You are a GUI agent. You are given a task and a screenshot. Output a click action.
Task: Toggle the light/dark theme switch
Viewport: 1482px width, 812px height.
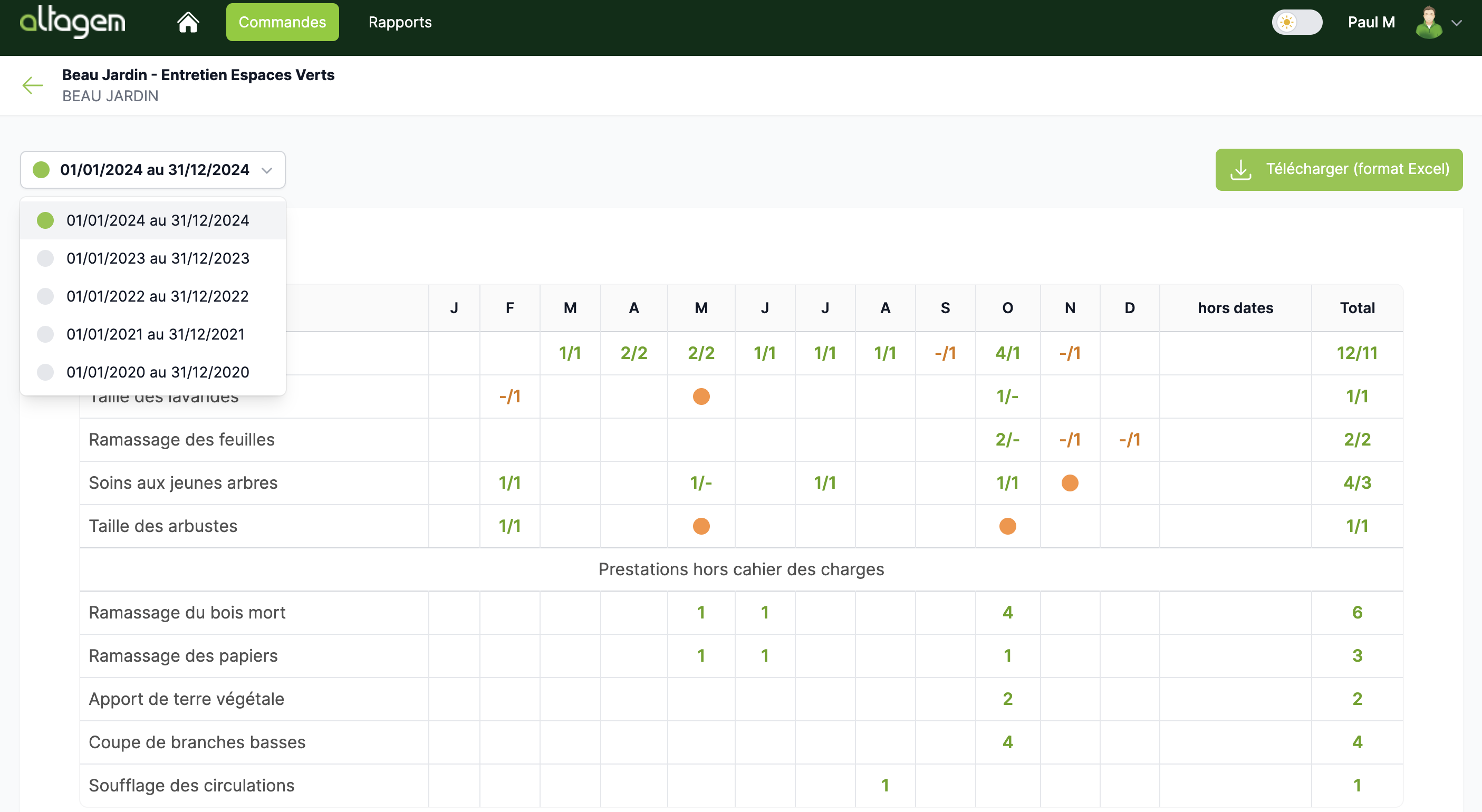coord(1297,23)
